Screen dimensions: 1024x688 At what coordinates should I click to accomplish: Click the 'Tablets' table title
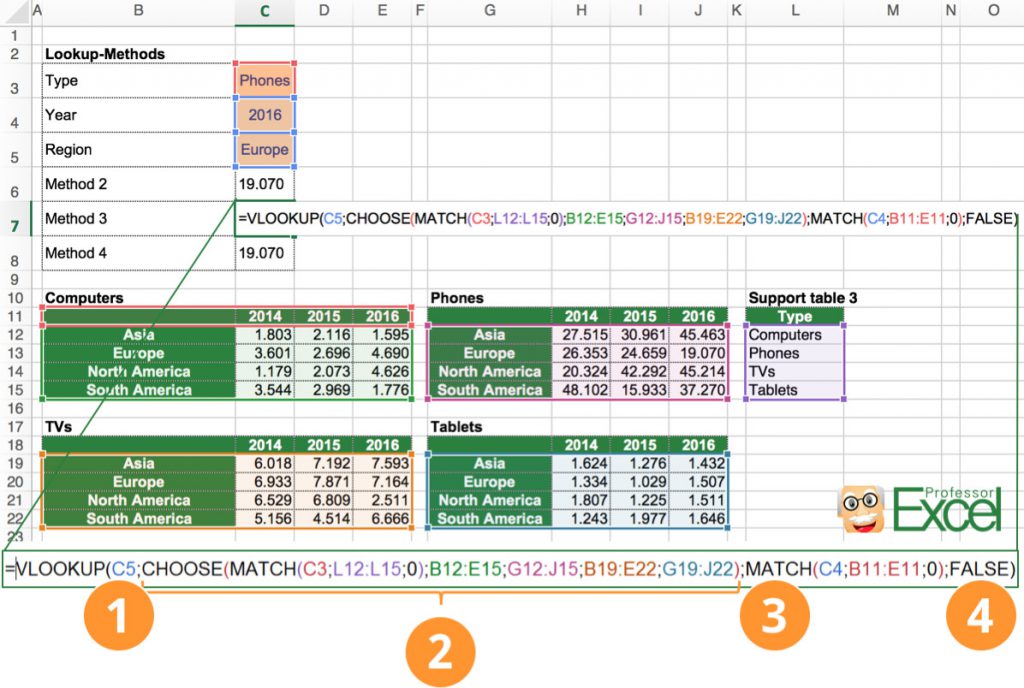(456, 427)
